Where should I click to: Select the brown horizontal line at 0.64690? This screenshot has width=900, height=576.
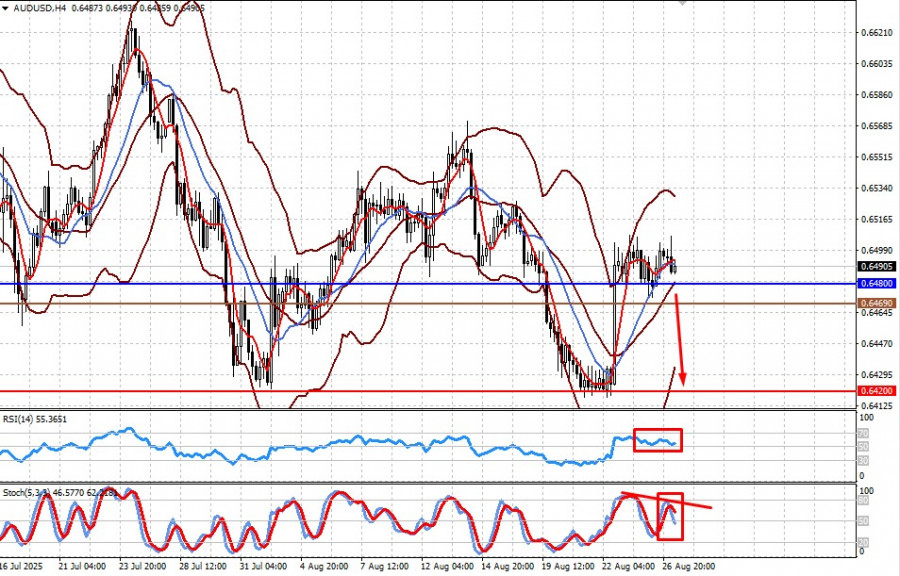(x=428, y=303)
